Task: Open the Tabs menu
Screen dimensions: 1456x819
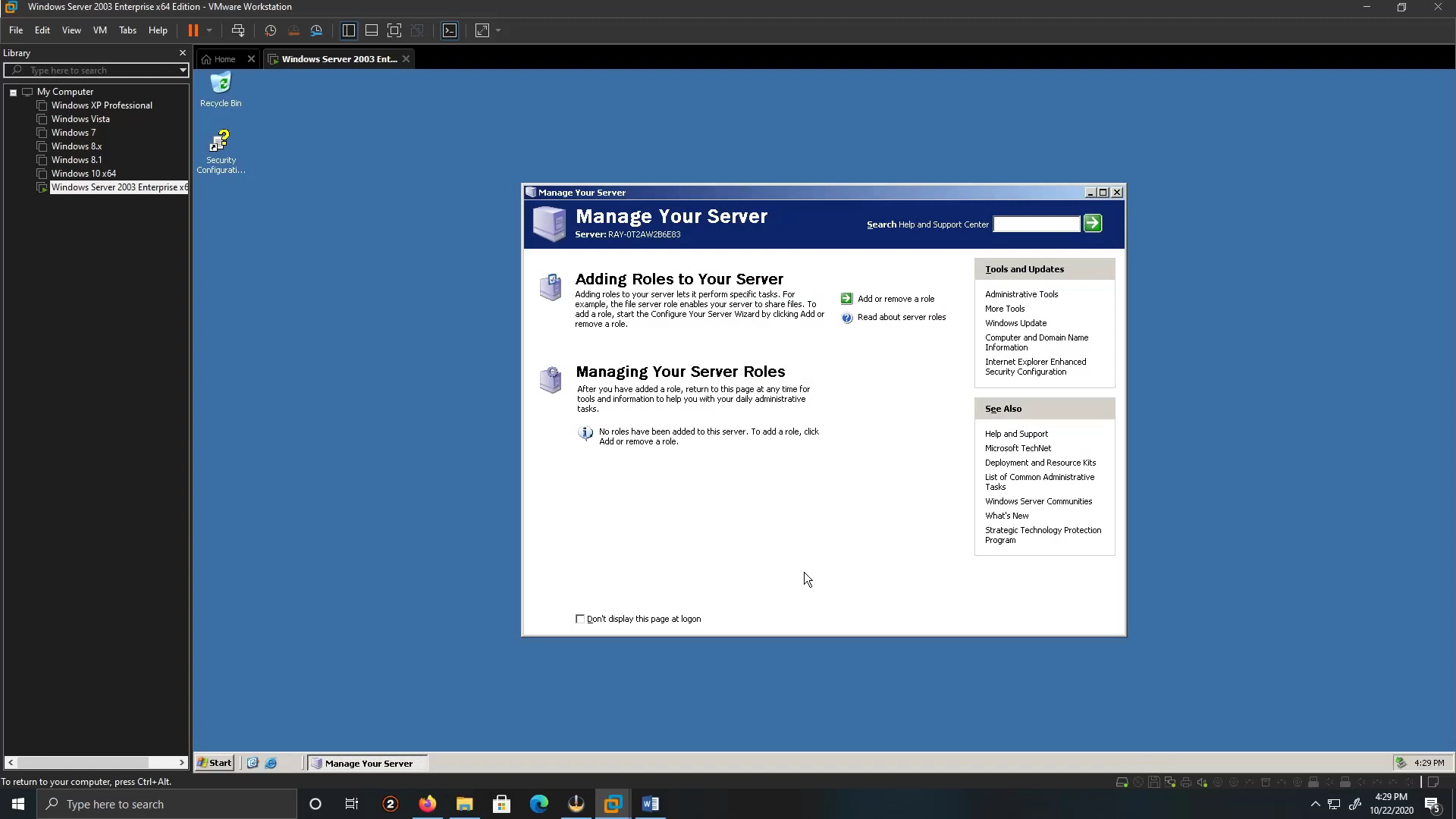Action: point(127,30)
